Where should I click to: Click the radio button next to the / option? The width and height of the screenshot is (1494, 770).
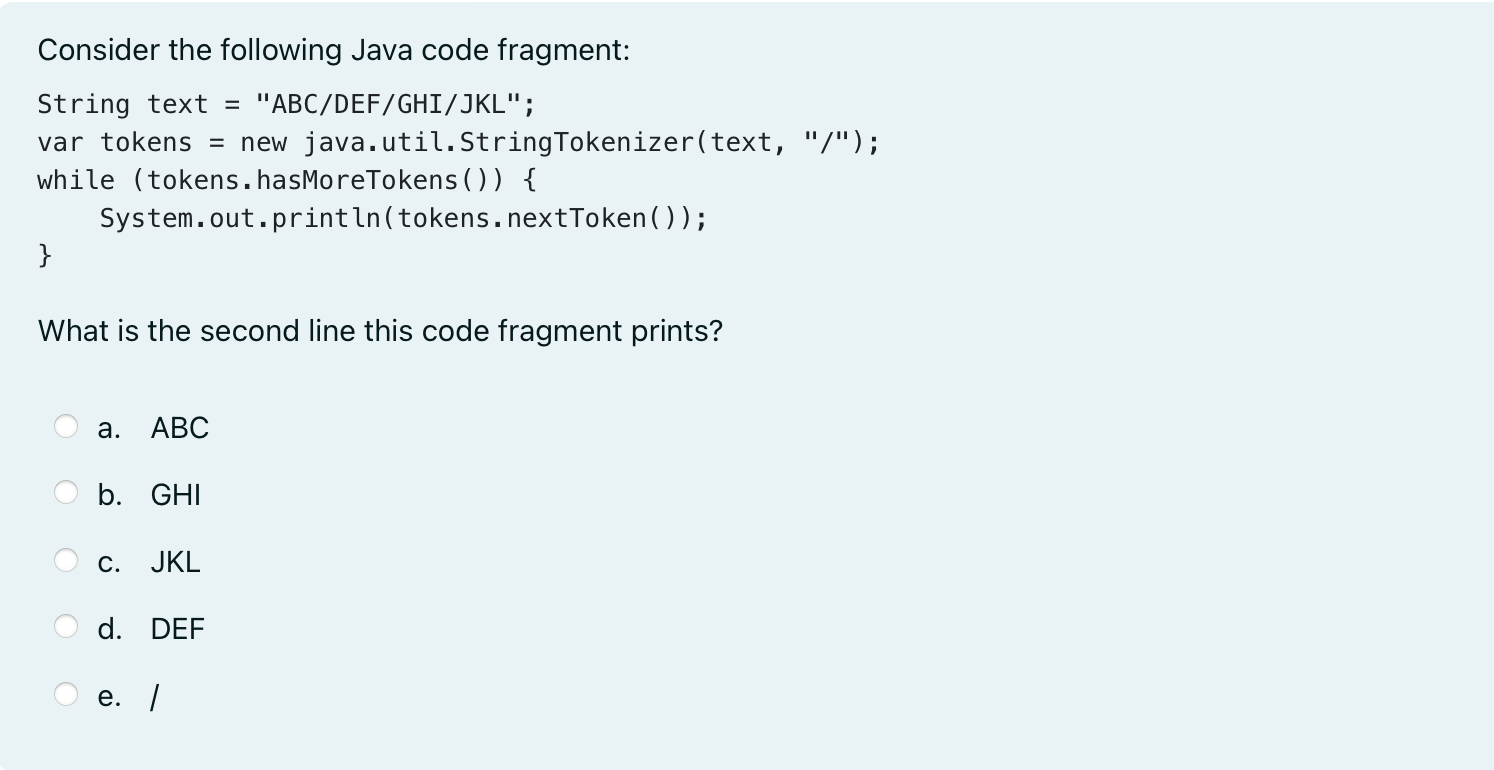(x=67, y=694)
